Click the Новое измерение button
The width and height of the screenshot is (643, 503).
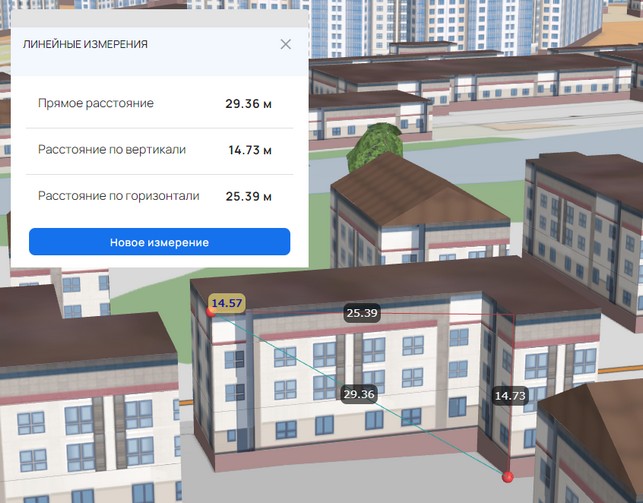[159, 243]
